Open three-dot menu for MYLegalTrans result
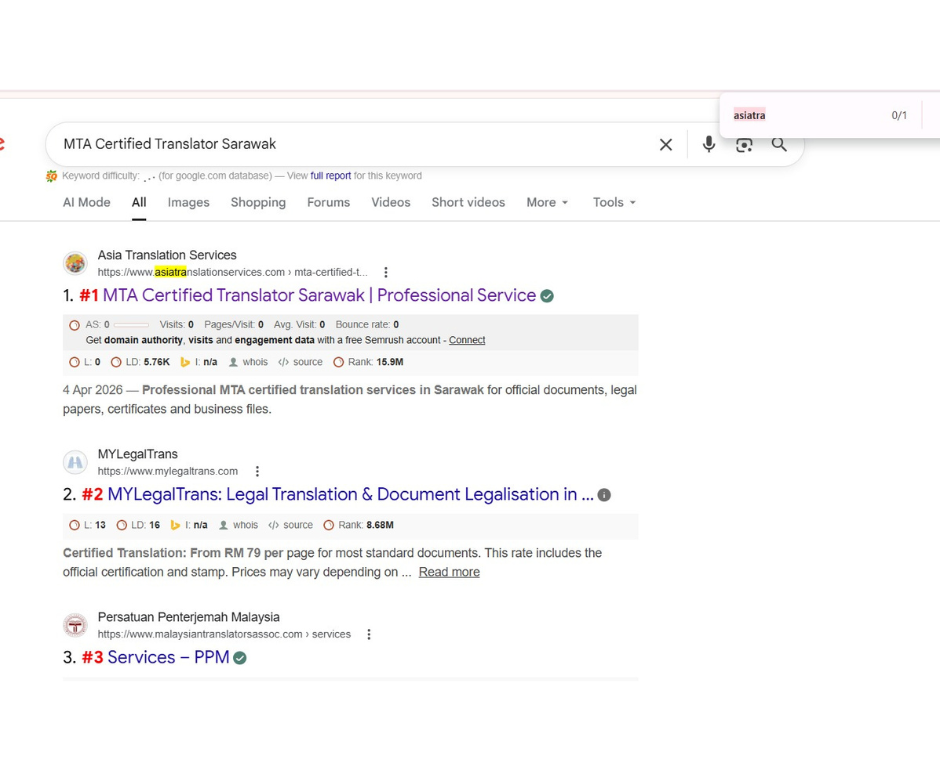The height and width of the screenshot is (771, 940). pos(257,471)
